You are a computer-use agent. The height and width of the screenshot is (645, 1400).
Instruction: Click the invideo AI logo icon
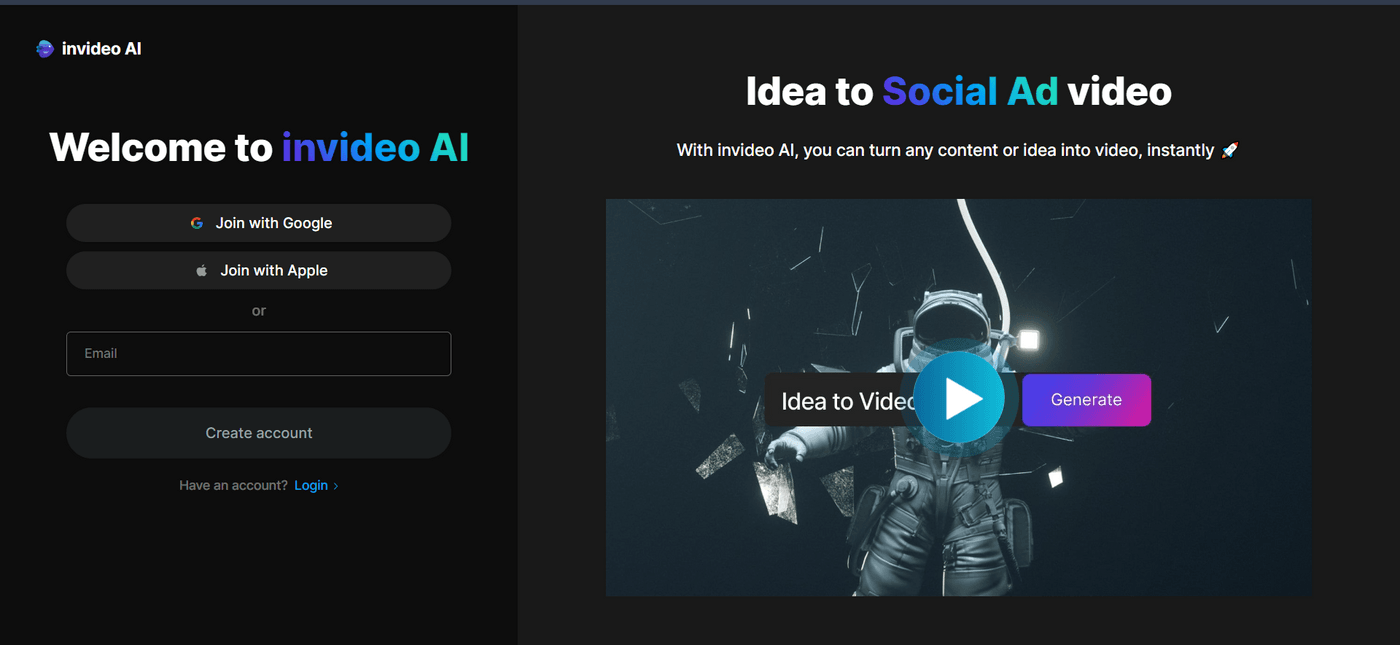[44, 48]
